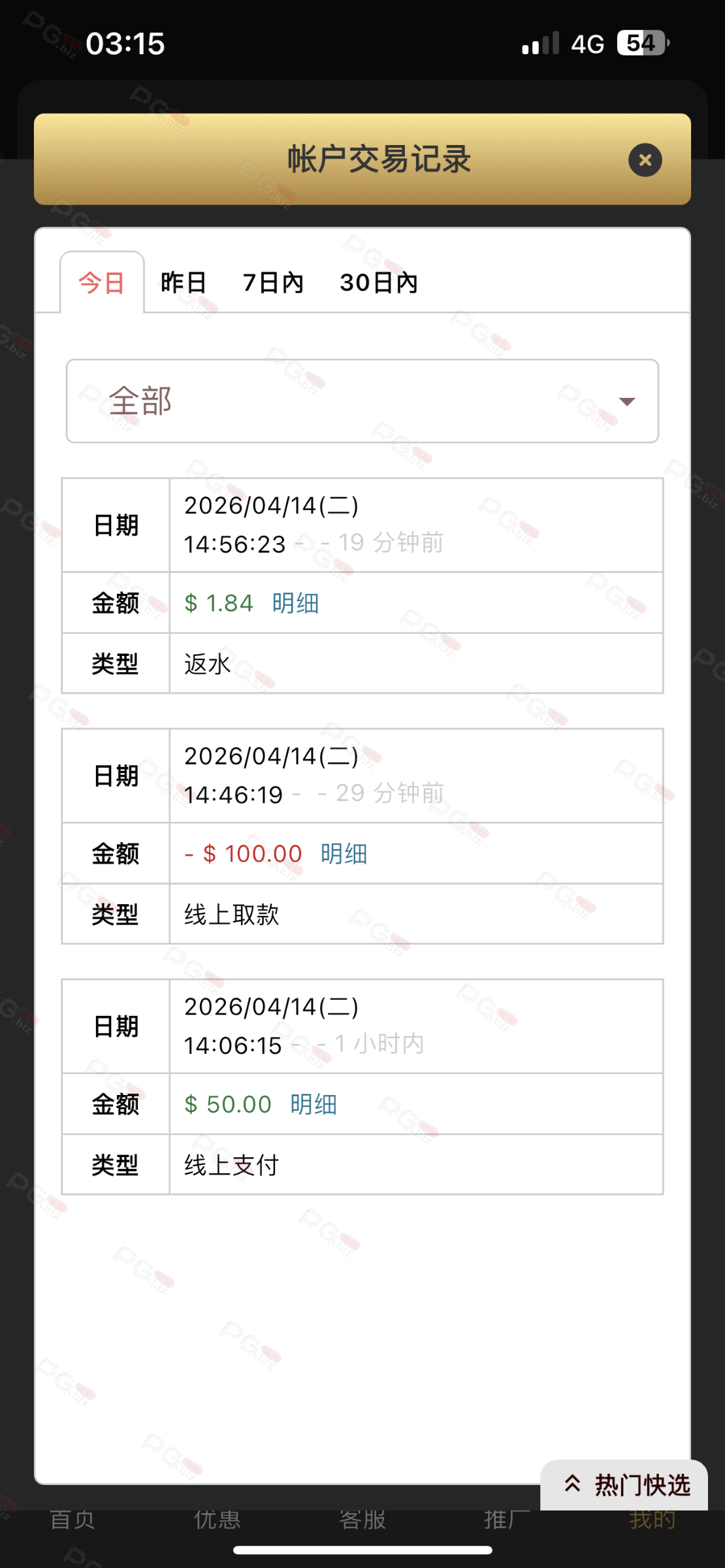Open 优惠 in the bottom navigation
Screen dimensions: 725x1568
pos(217,1520)
